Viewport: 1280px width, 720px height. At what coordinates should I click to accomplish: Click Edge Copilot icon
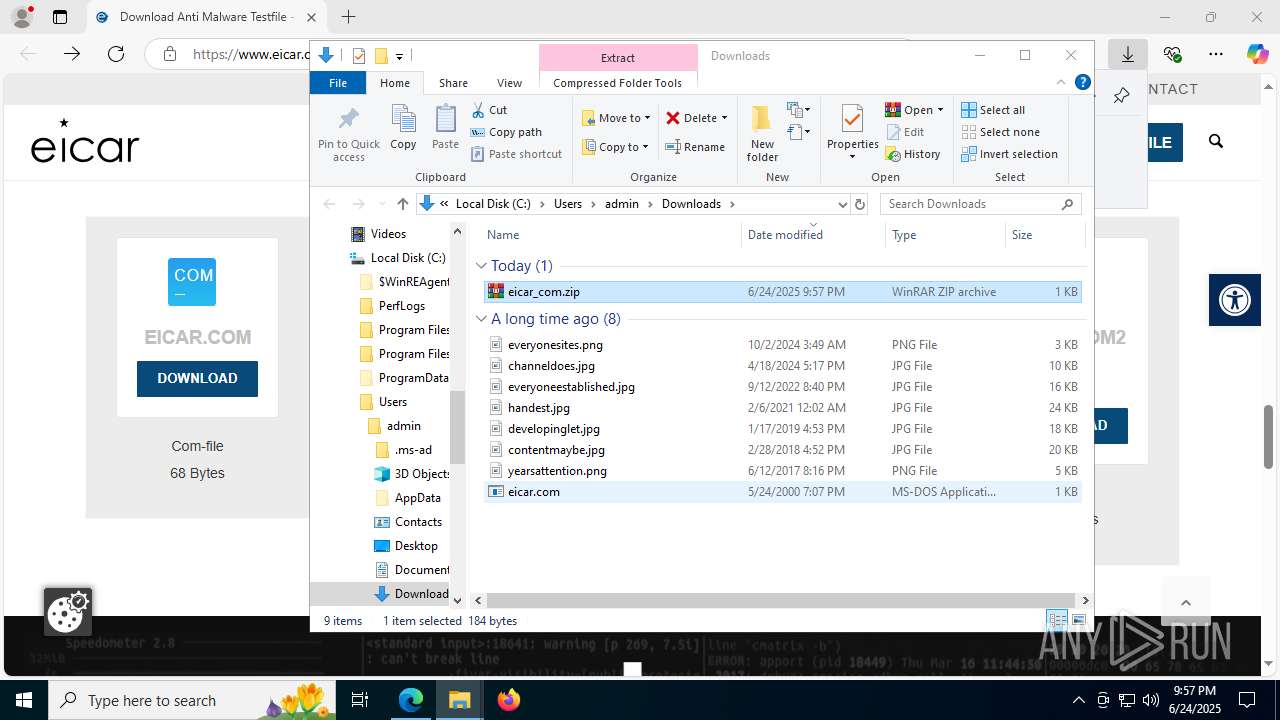click(x=1257, y=55)
